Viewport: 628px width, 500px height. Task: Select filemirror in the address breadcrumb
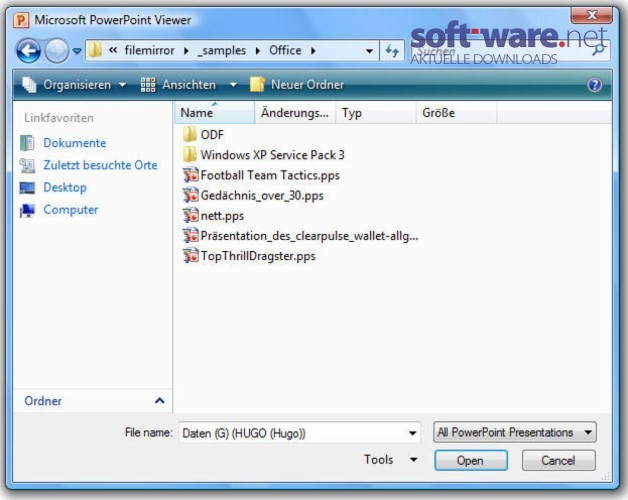[149, 50]
